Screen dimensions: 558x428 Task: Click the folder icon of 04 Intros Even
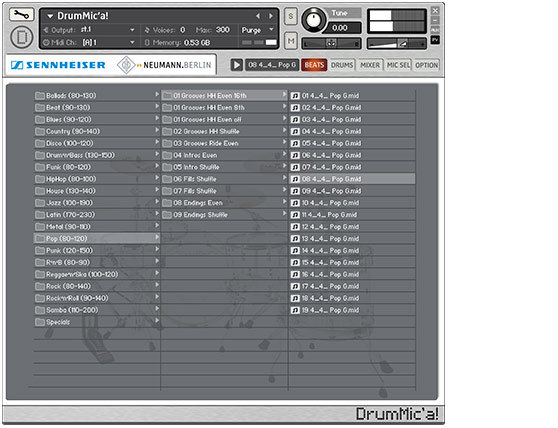tap(167, 155)
